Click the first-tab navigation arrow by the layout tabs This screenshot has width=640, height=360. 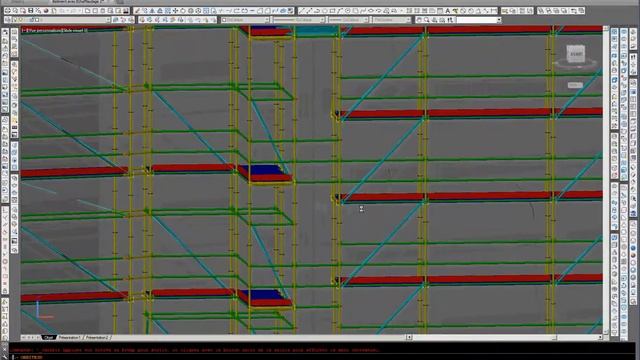click(x=23, y=337)
